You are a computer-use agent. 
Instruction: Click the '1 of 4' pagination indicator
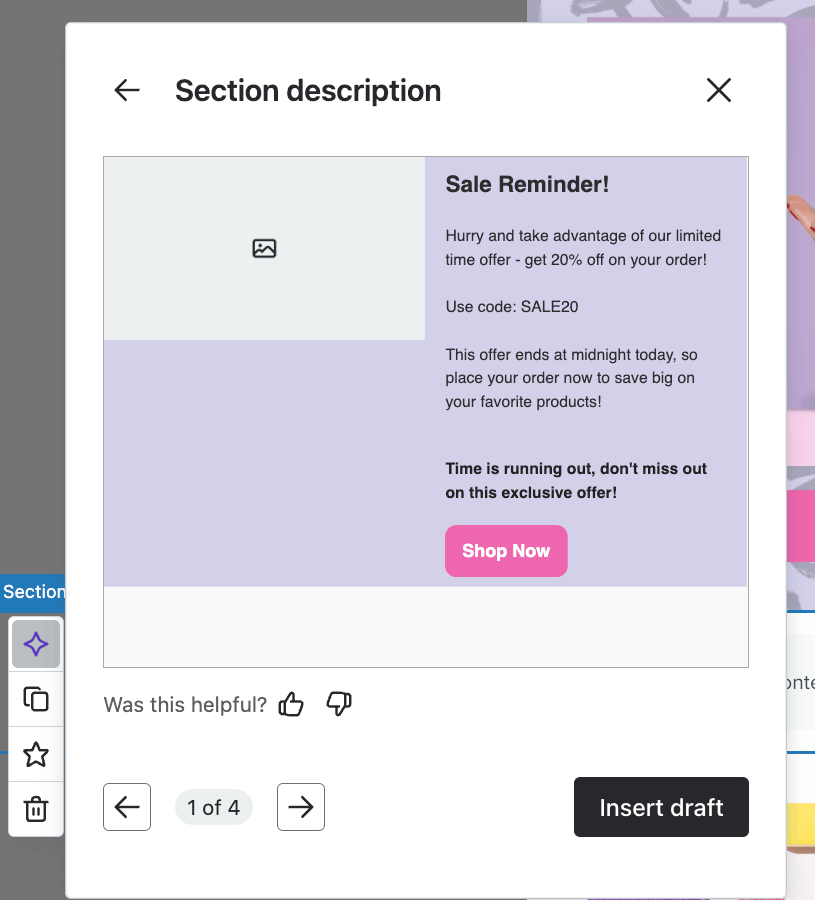(213, 807)
